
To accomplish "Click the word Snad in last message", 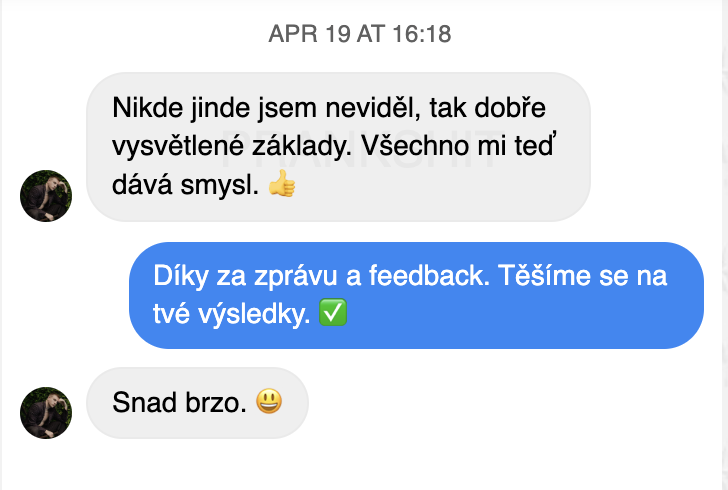I will click(145, 402).
